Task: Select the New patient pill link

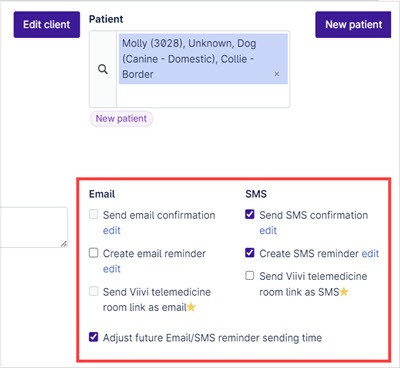Action: (121, 119)
